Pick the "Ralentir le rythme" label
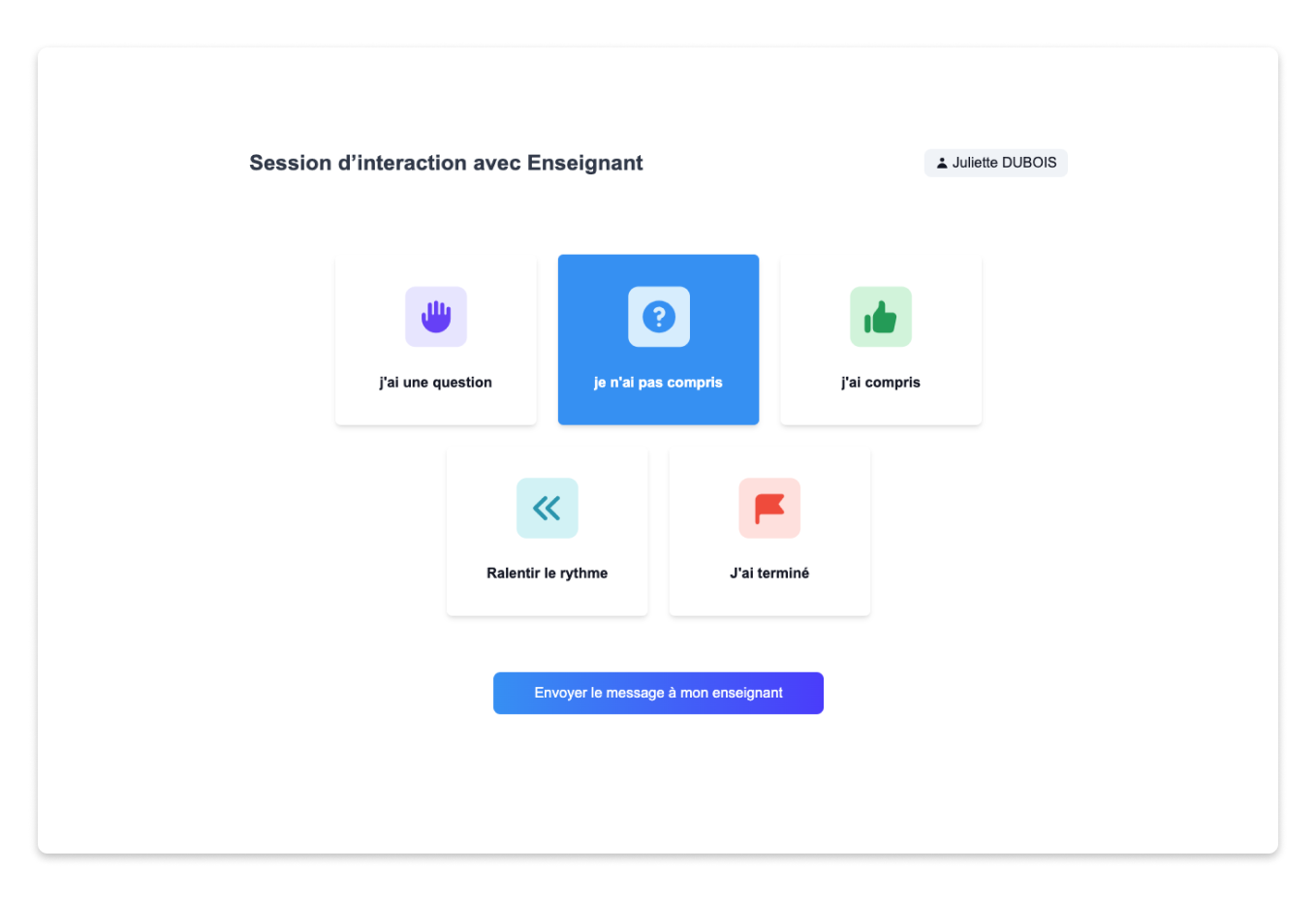This screenshot has width=1316, height=901. pos(548,574)
